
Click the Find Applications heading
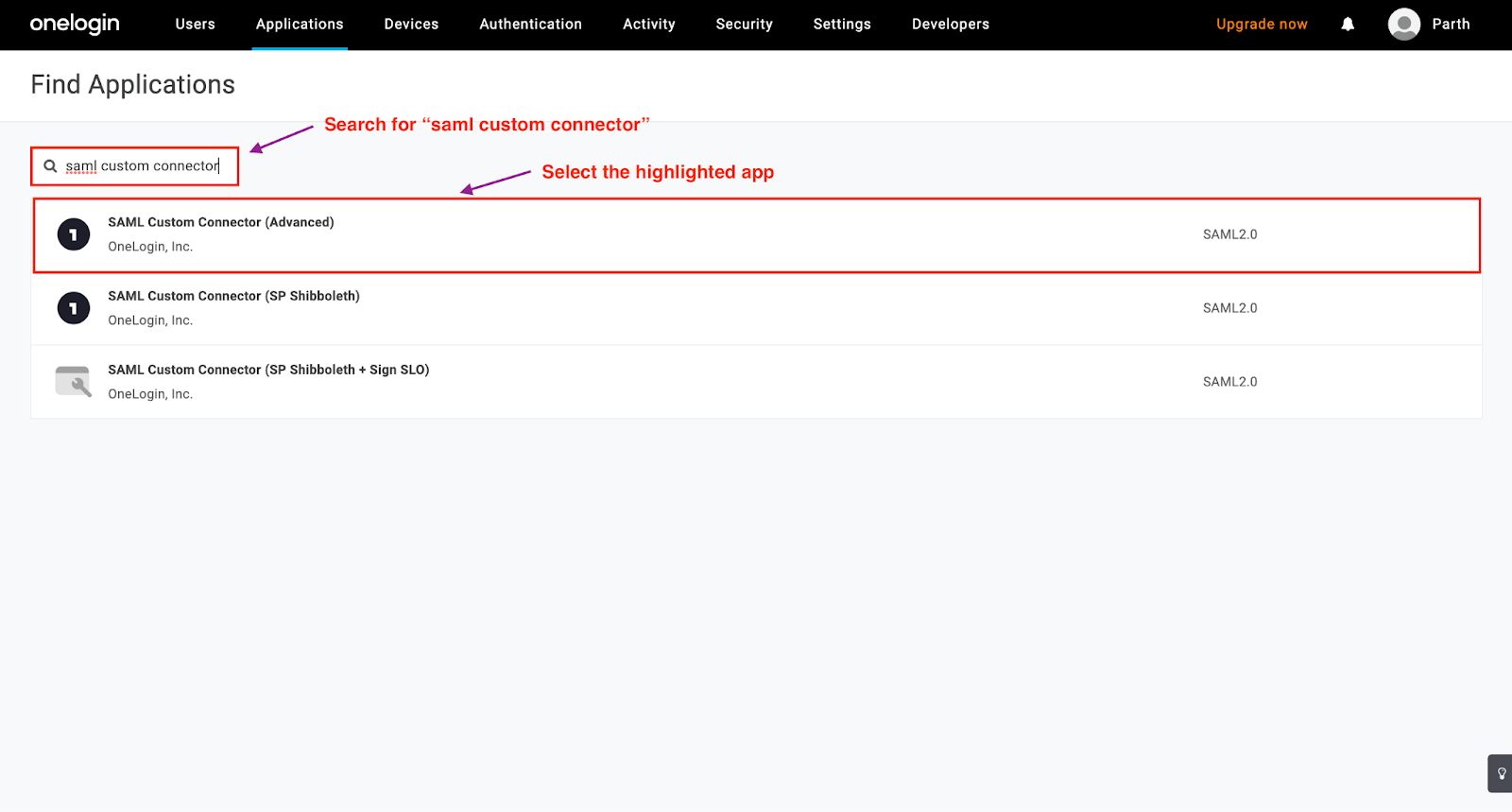(x=133, y=85)
